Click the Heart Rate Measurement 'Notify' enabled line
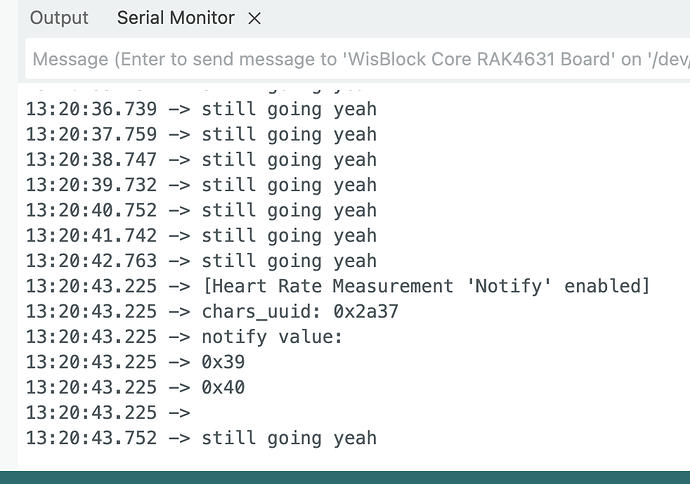The height and width of the screenshot is (484, 690). (x=337, y=287)
